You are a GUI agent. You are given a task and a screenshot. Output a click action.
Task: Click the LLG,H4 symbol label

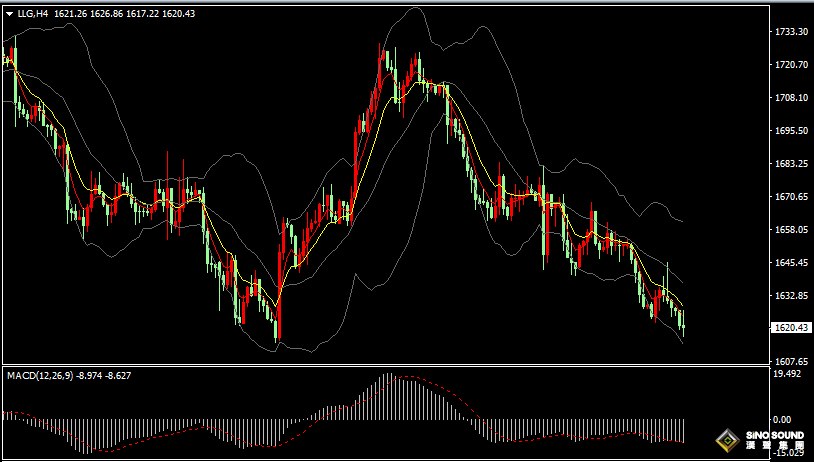coord(33,14)
